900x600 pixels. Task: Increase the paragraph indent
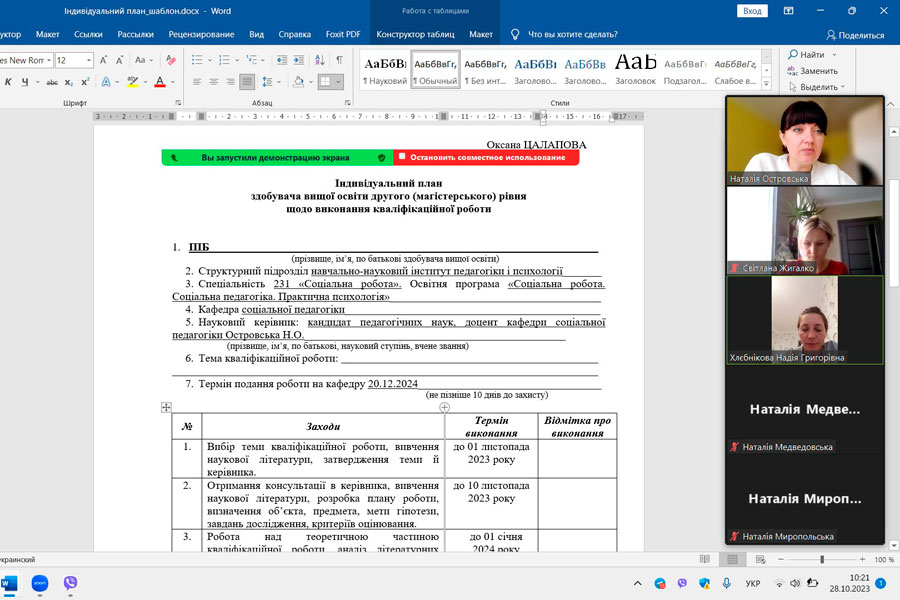click(297, 60)
